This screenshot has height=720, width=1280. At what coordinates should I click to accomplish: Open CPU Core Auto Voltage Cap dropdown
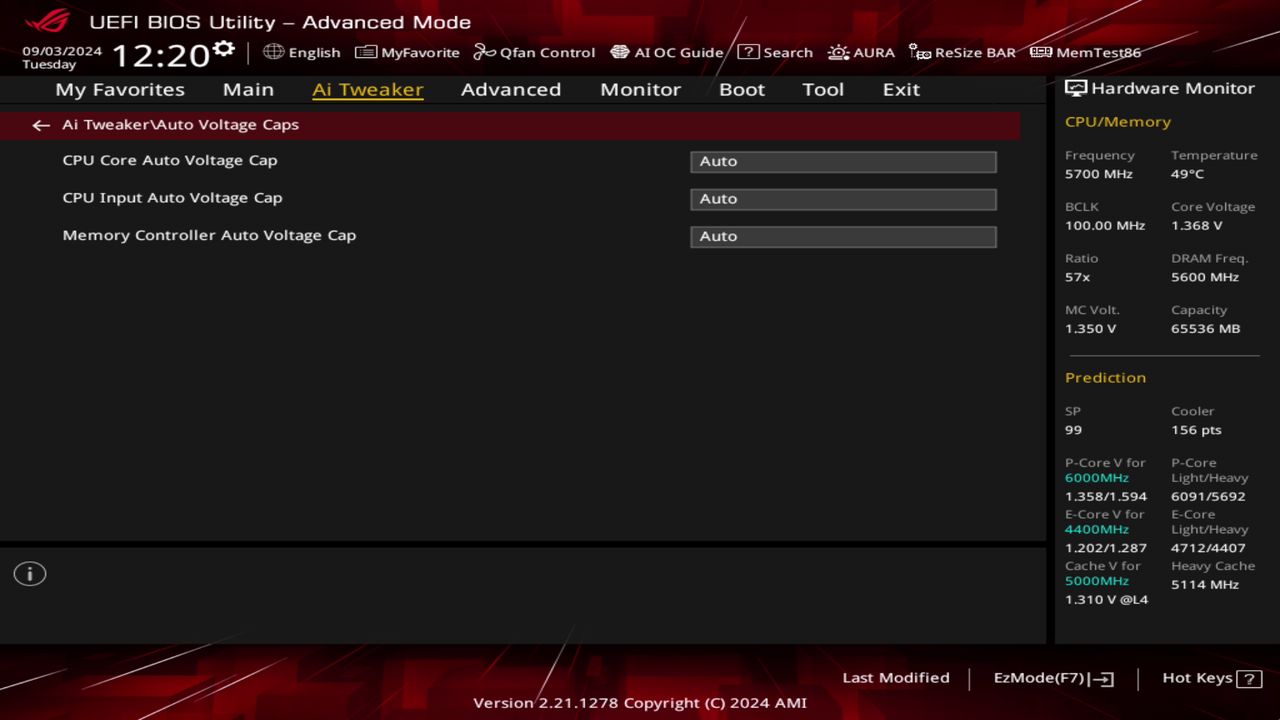(x=843, y=162)
